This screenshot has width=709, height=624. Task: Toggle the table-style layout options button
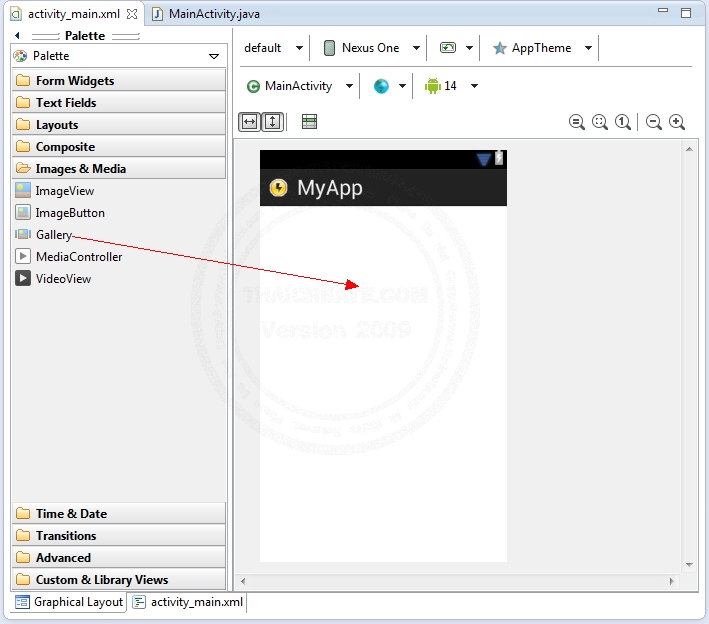coord(310,122)
